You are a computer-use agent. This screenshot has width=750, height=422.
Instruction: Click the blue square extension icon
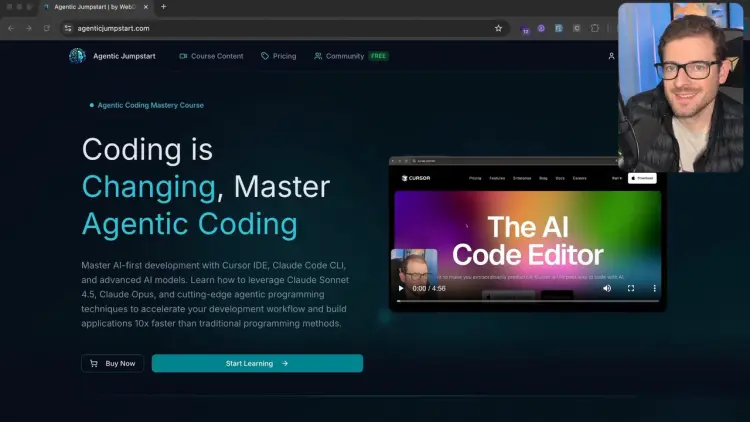[559, 28]
